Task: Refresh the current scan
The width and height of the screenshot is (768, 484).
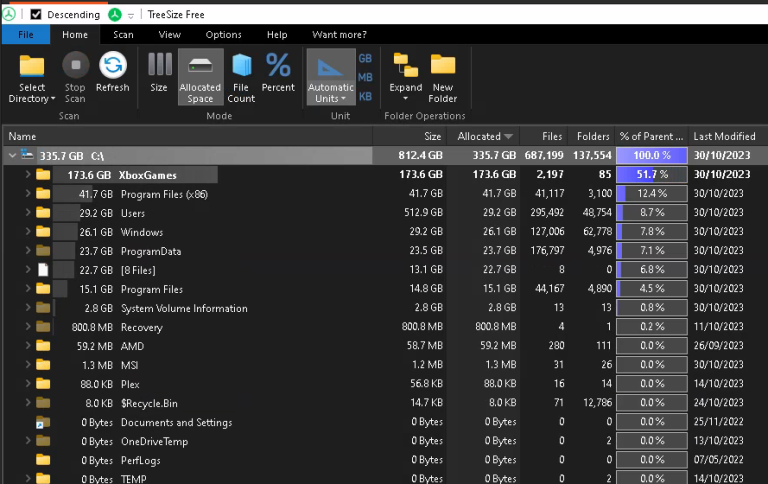Action: [113, 73]
